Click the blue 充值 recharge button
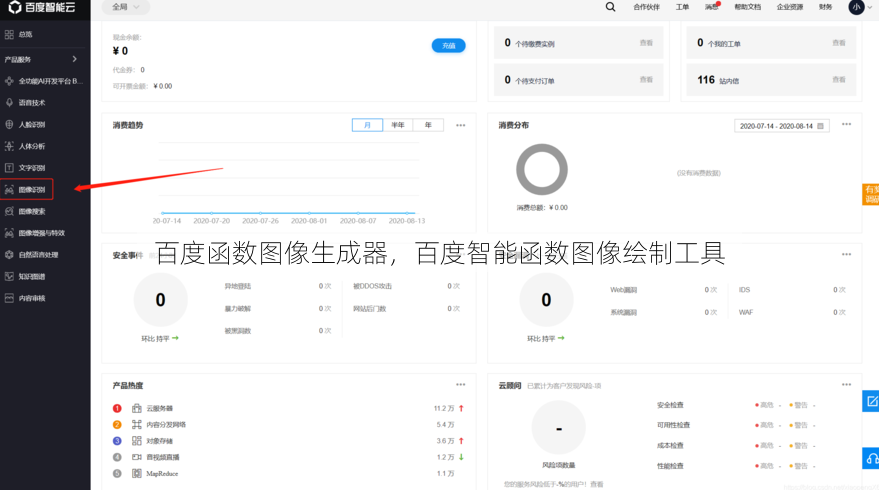879x490 pixels. 448,45
